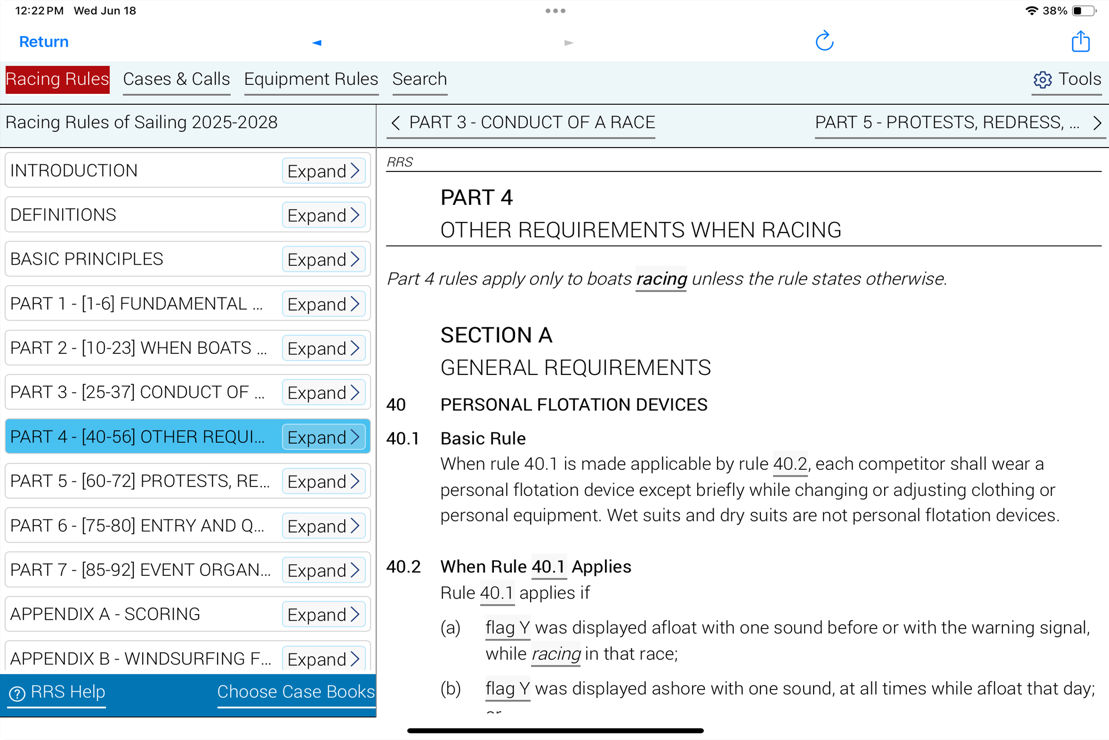Expand APPENDIX A - SCORING
The height and width of the screenshot is (740, 1109).
(322, 614)
